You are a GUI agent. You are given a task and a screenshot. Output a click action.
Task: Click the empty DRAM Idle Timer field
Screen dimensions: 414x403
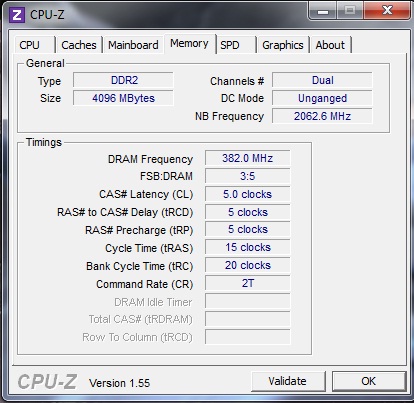248,301
